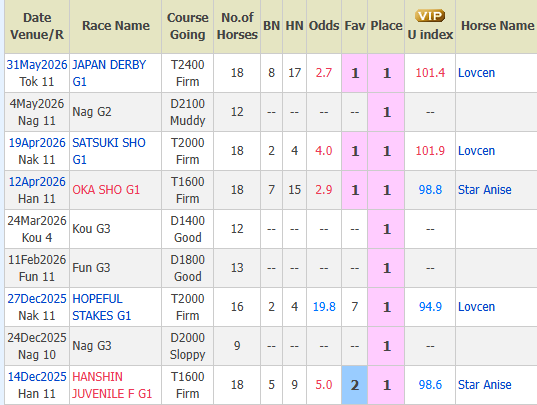Click the 4May2026 Nag 11 date cell
Viewport: 537px width, 405px height.
point(37,112)
